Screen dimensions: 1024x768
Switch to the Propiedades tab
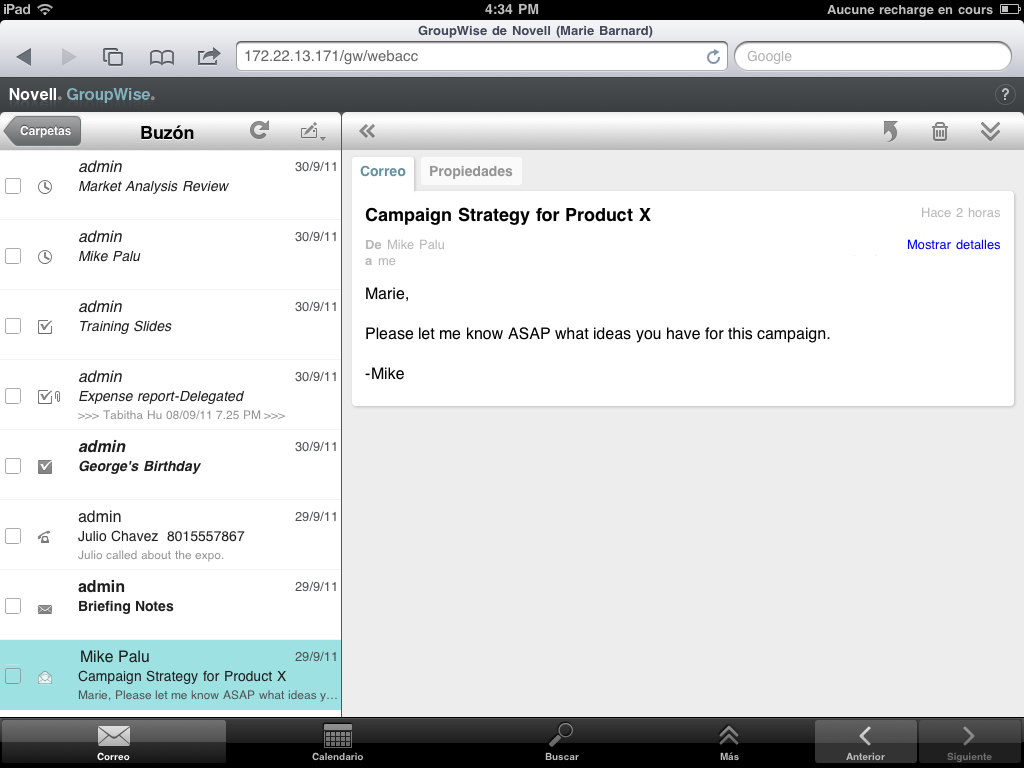[x=470, y=171]
